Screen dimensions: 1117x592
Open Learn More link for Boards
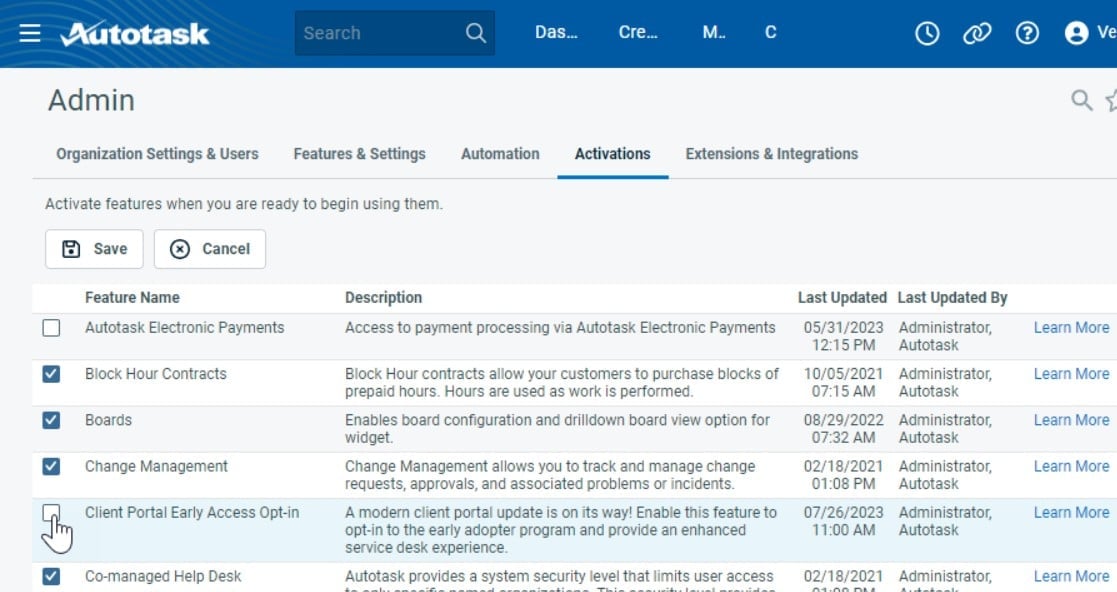(x=1071, y=420)
